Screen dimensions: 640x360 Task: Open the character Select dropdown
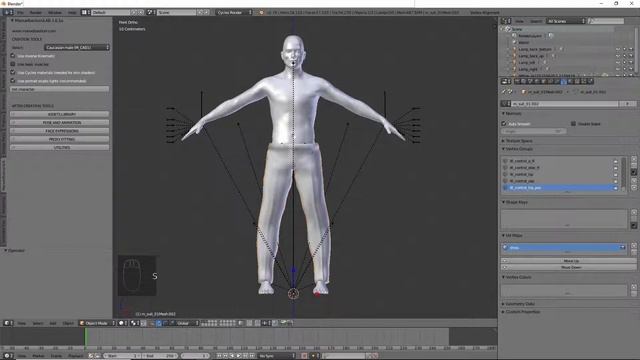pos(77,47)
